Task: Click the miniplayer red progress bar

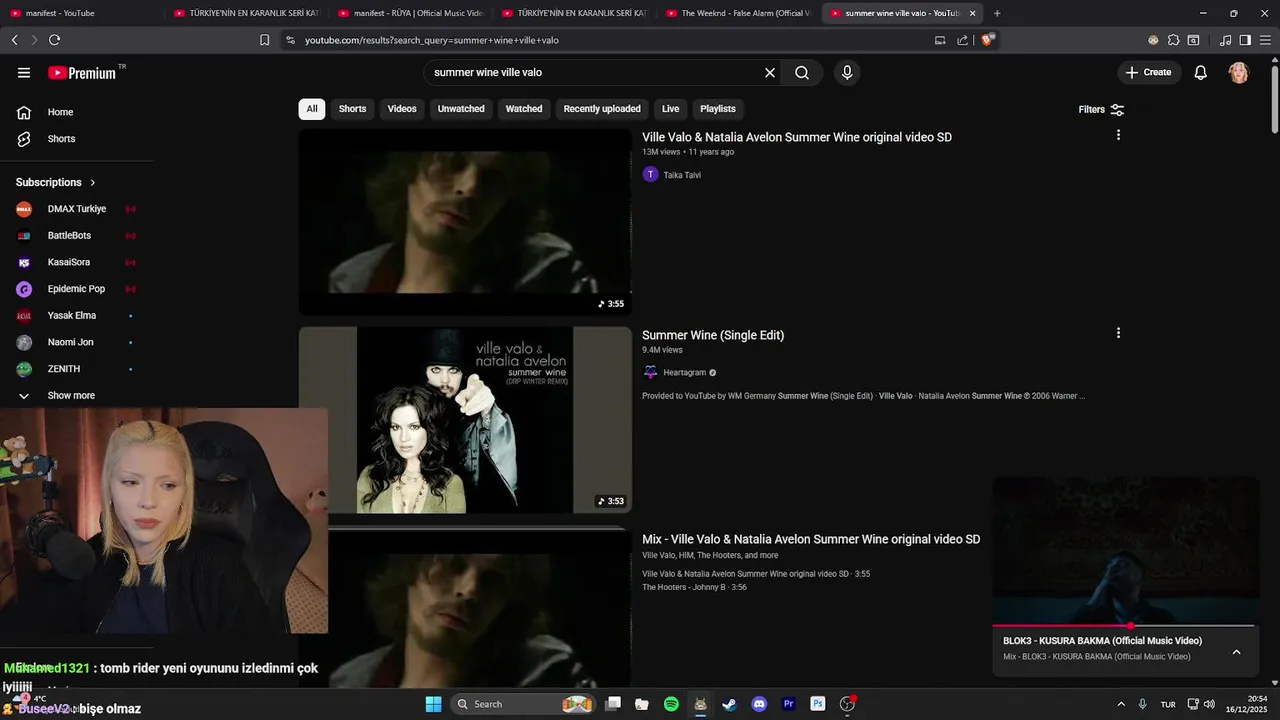Action: coord(1123,626)
